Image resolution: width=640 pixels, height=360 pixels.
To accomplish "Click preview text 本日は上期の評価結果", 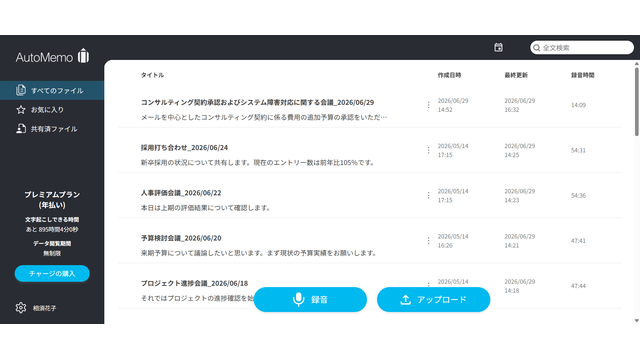I will tap(206, 208).
